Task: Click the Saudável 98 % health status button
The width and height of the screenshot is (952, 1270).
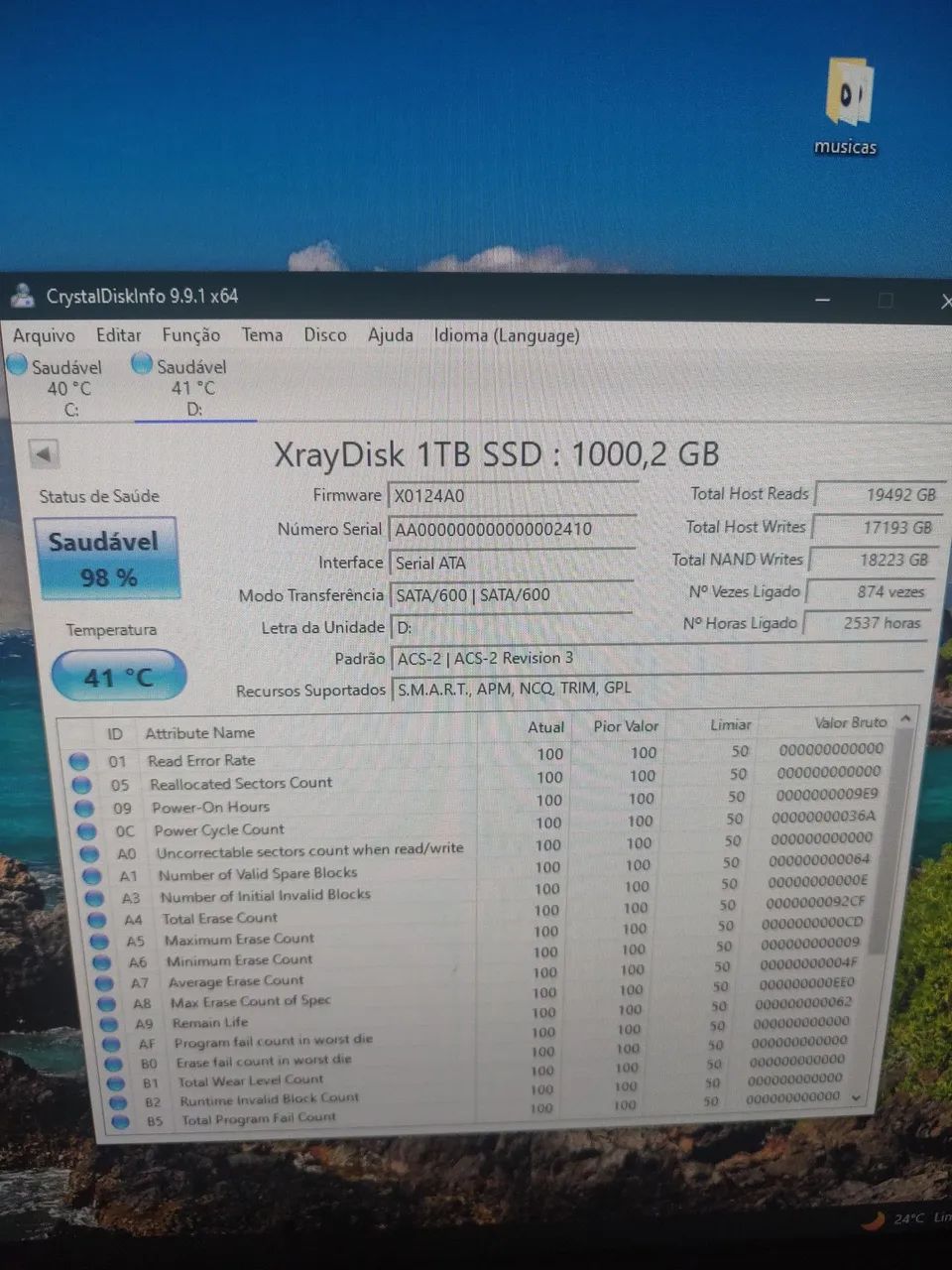Action: point(107,559)
